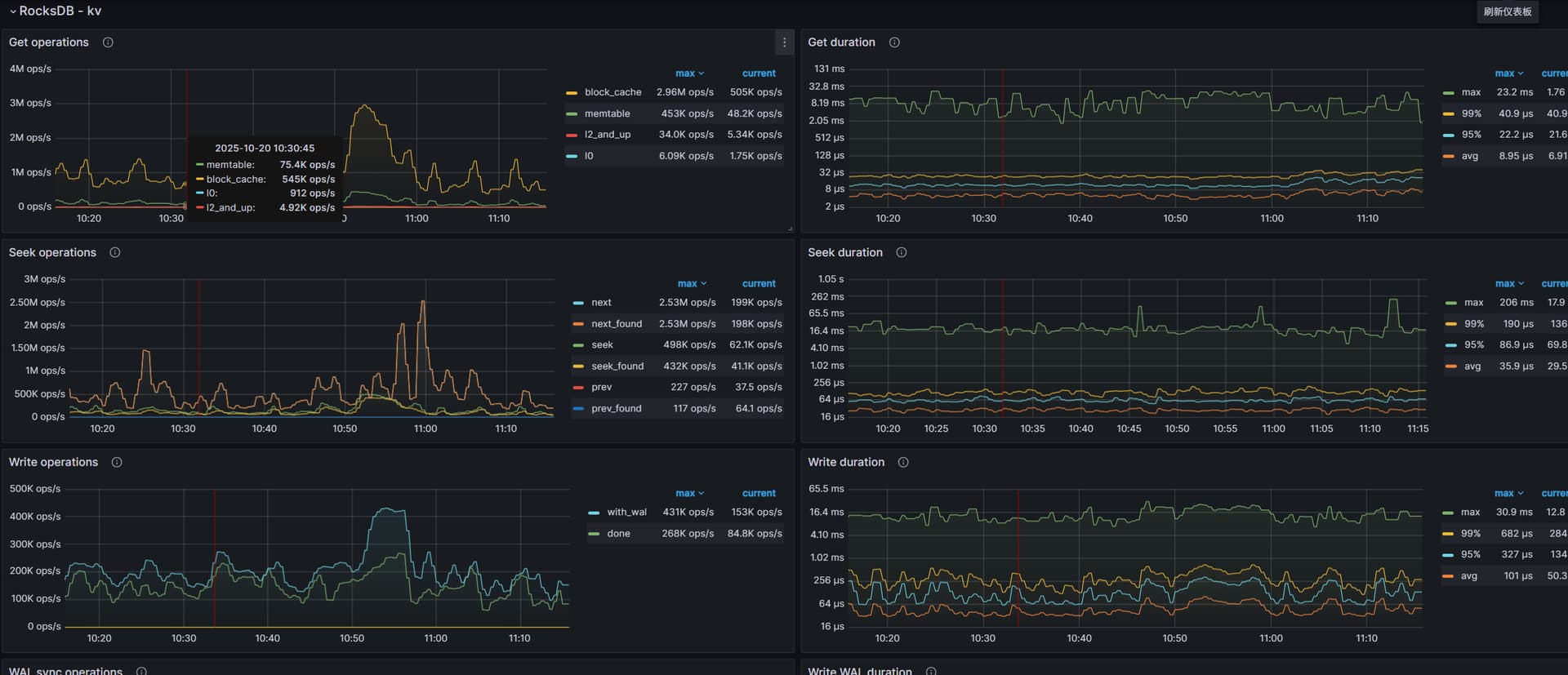Toggle block_cache series in Get operations legend

point(612,92)
